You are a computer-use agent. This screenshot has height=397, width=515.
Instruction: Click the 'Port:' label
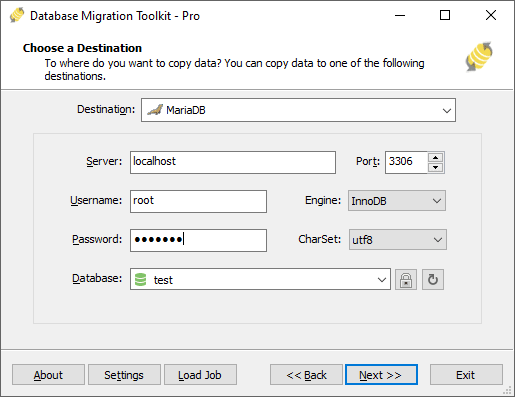tap(368, 161)
